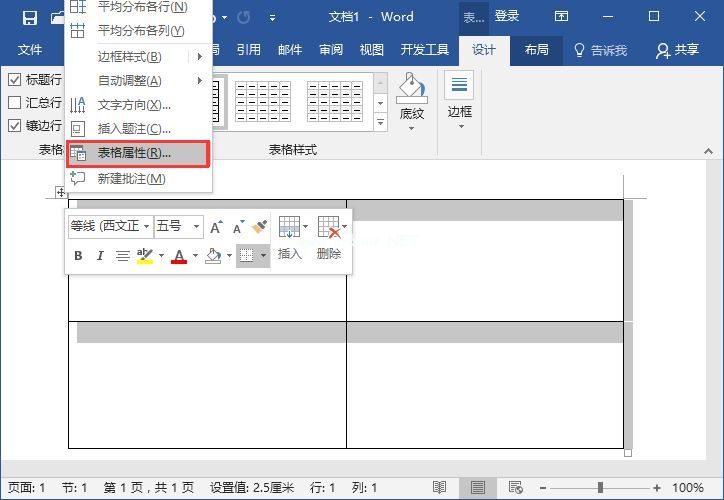Click the Save icon in title bar
Viewport: 724px width, 500px height.
click(29, 17)
